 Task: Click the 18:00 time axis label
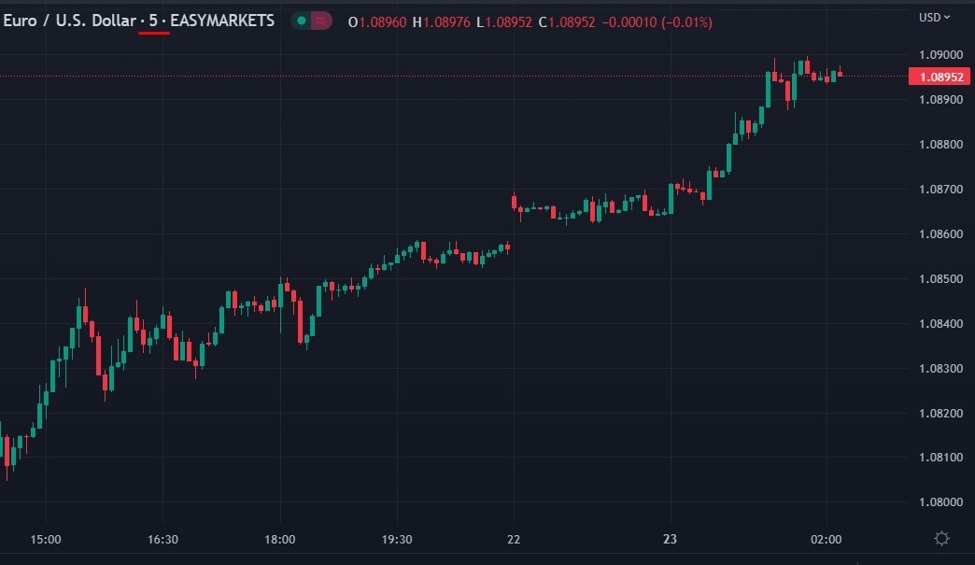280,540
